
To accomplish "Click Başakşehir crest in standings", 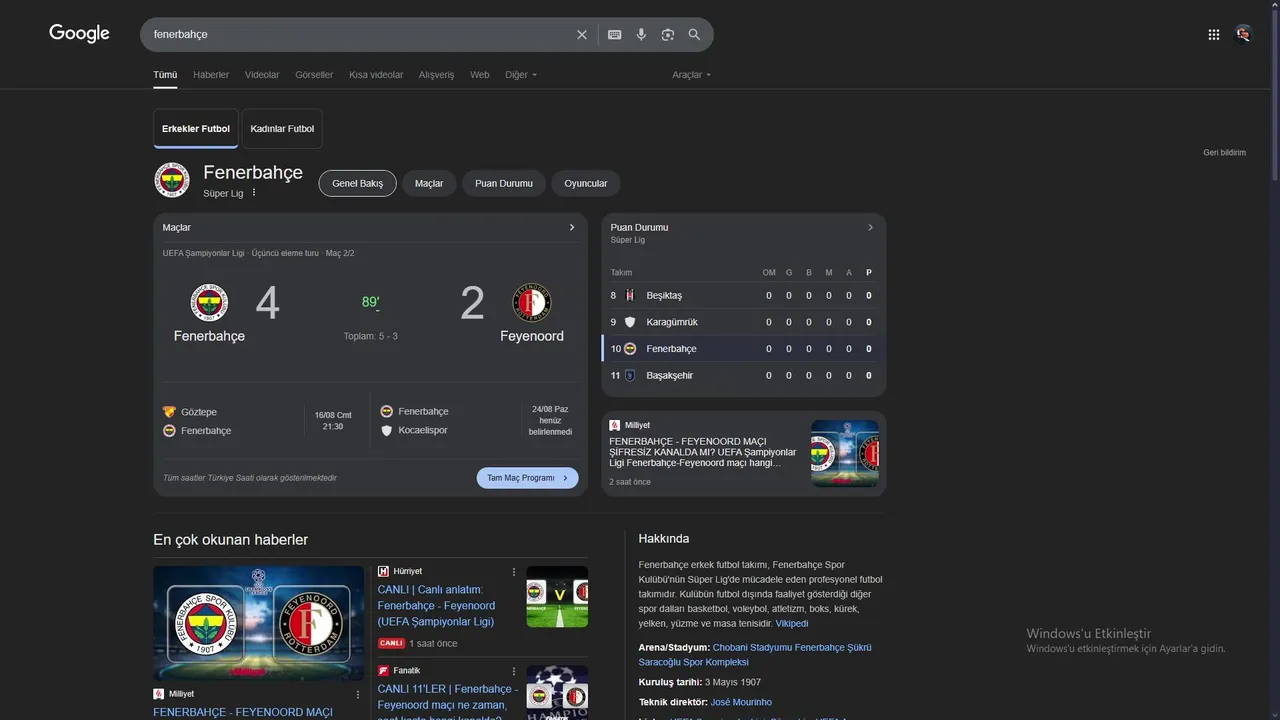I will pos(630,375).
